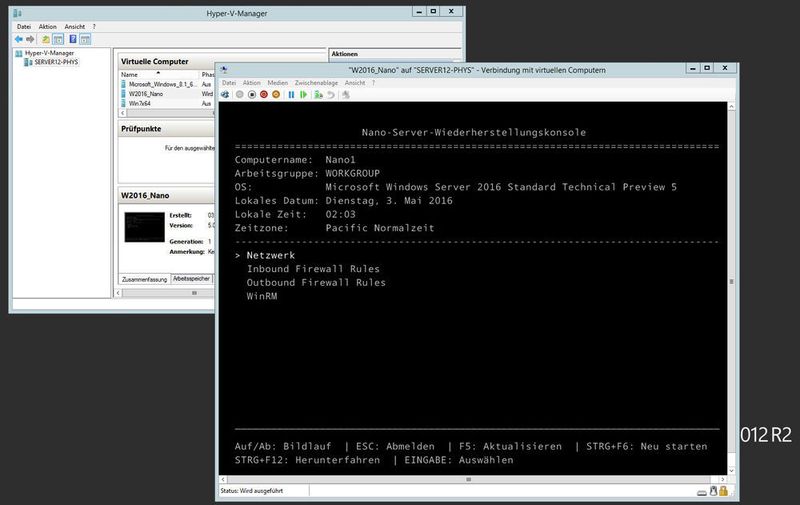Image resolution: width=800 pixels, height=505 pixels.
Task: Click the red Shut Down VM icon
Action: [264, 95]
